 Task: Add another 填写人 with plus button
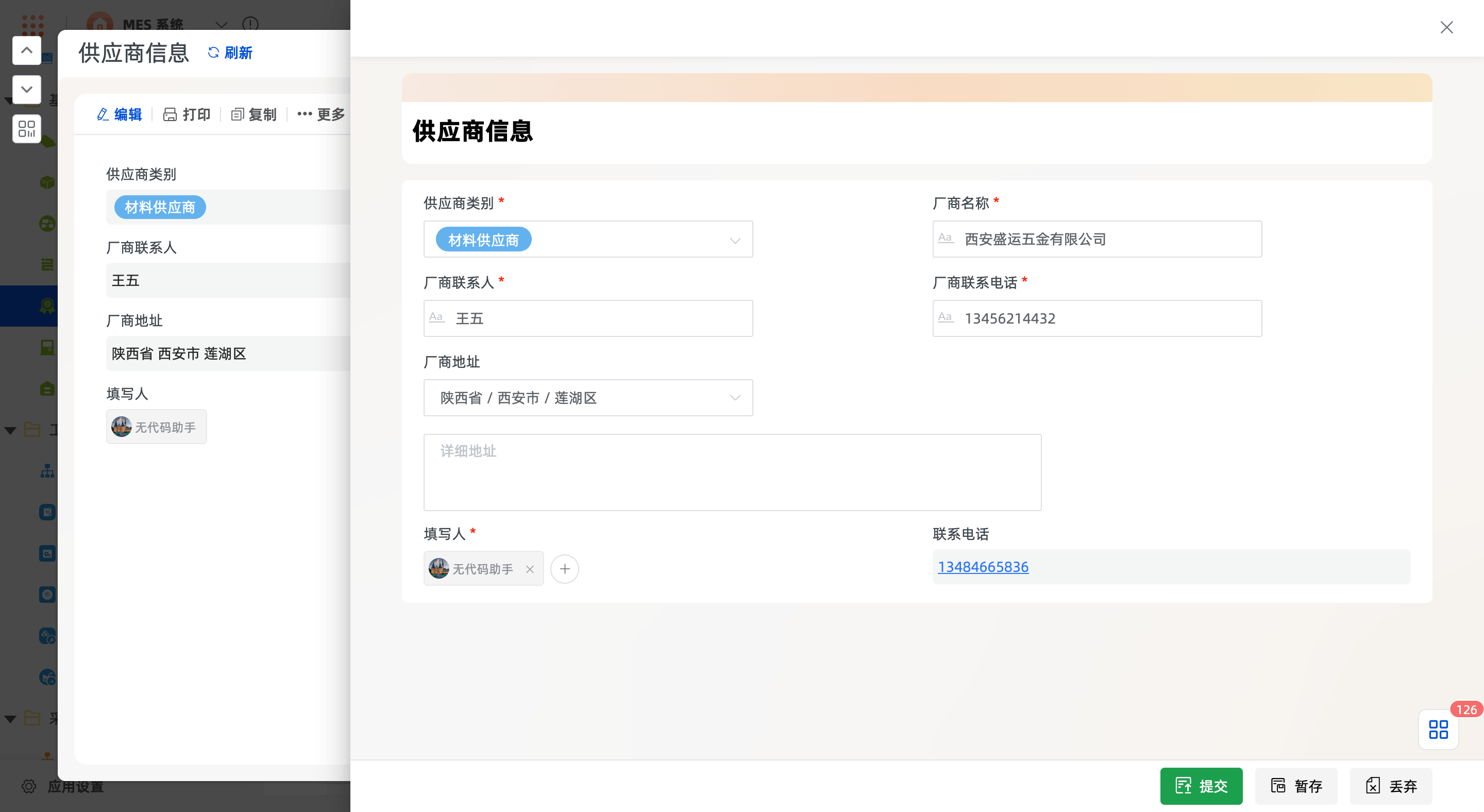tap(565, 568)
